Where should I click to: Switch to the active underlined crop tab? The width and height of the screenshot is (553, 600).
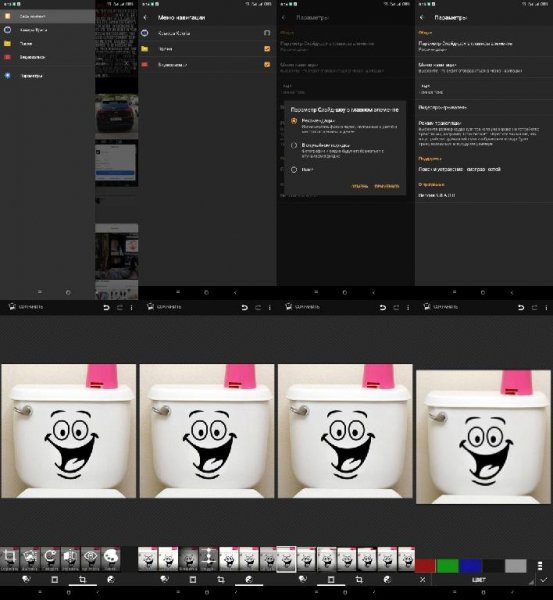click(x=82, y=580)
